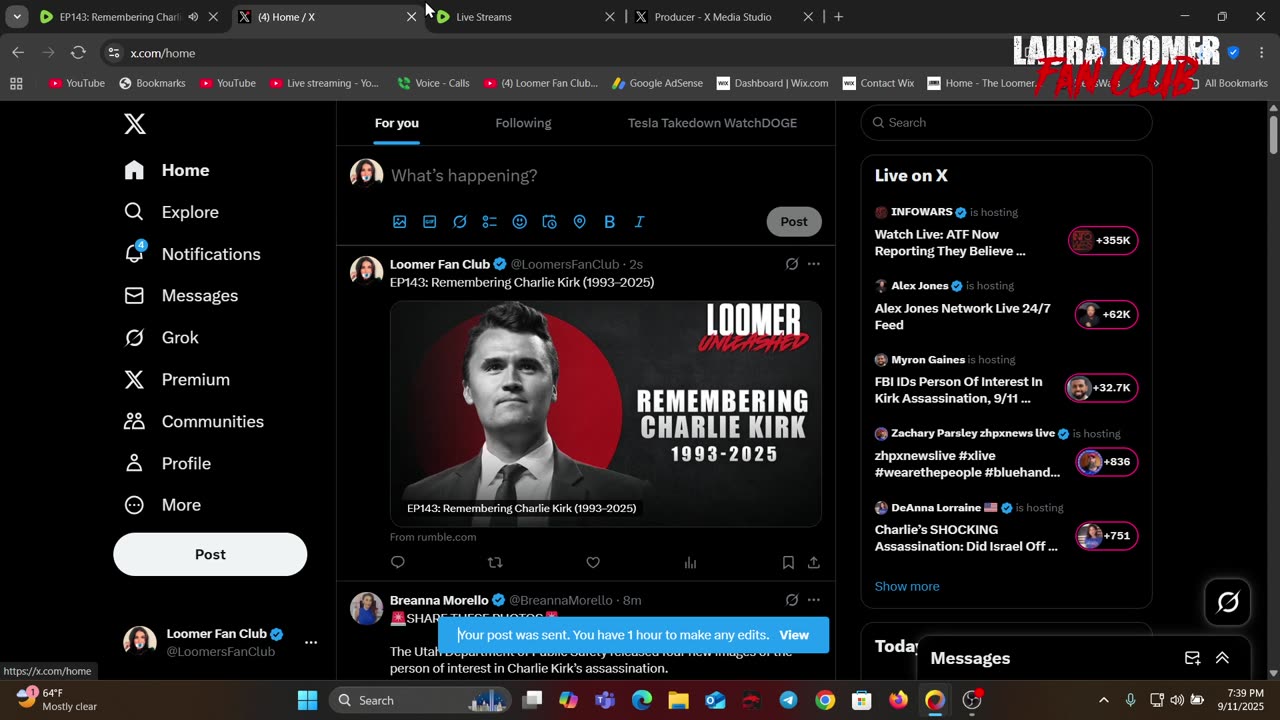Open Telegram from the taskbar
Viewport: 1280px width, 720px height.
click(788, 700)
